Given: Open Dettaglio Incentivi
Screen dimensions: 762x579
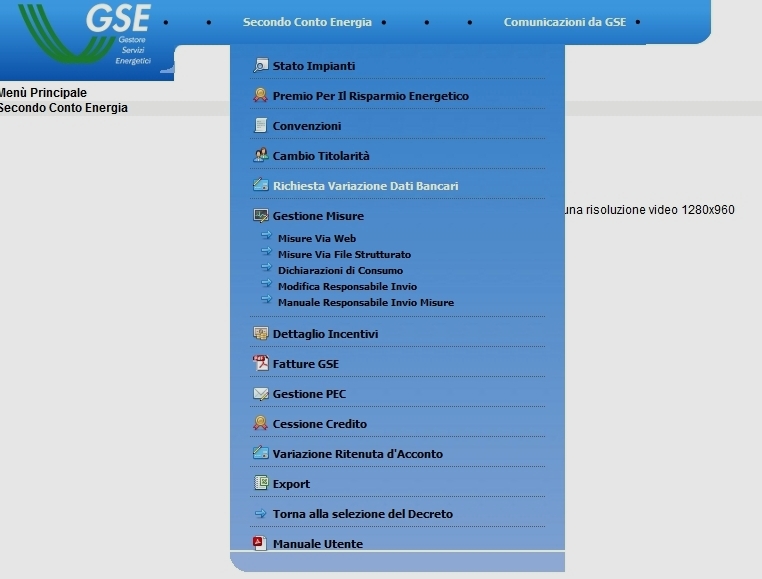Looking at the screenshot, I should (325, 334).
